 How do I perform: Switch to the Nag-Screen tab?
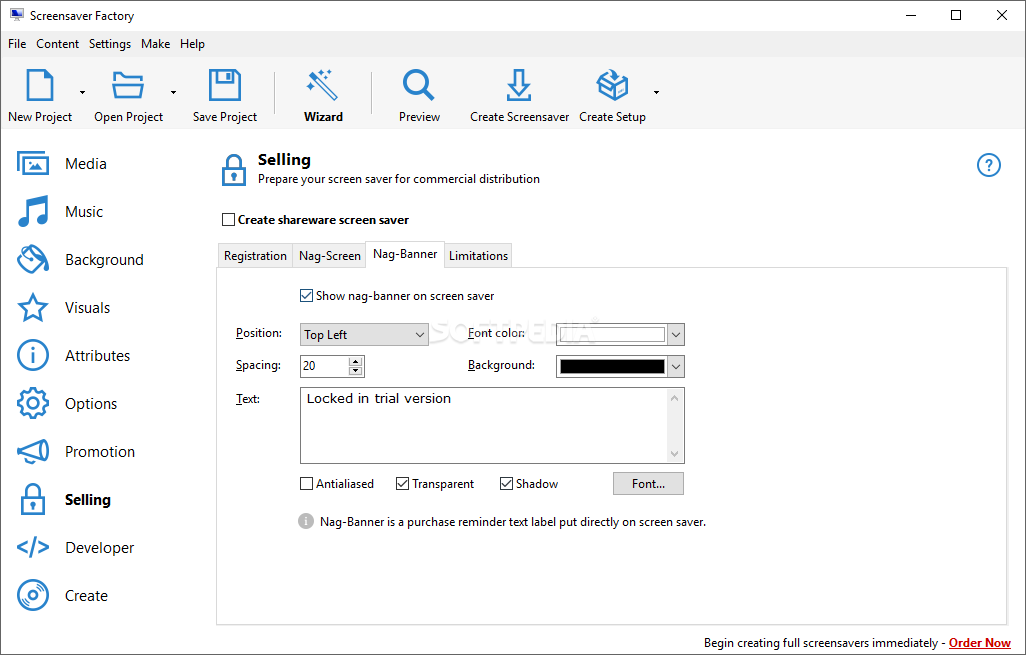[330, 256]
